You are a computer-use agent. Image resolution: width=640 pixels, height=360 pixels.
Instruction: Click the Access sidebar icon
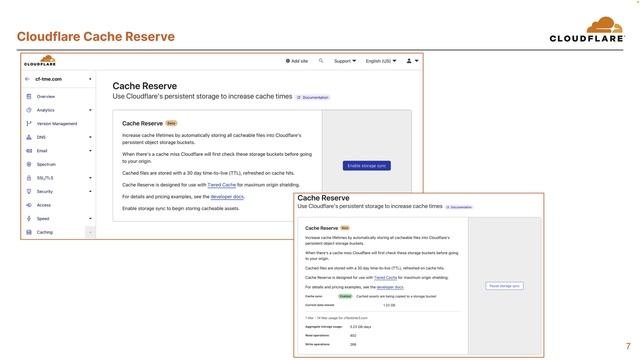click(x=29, y=205)
